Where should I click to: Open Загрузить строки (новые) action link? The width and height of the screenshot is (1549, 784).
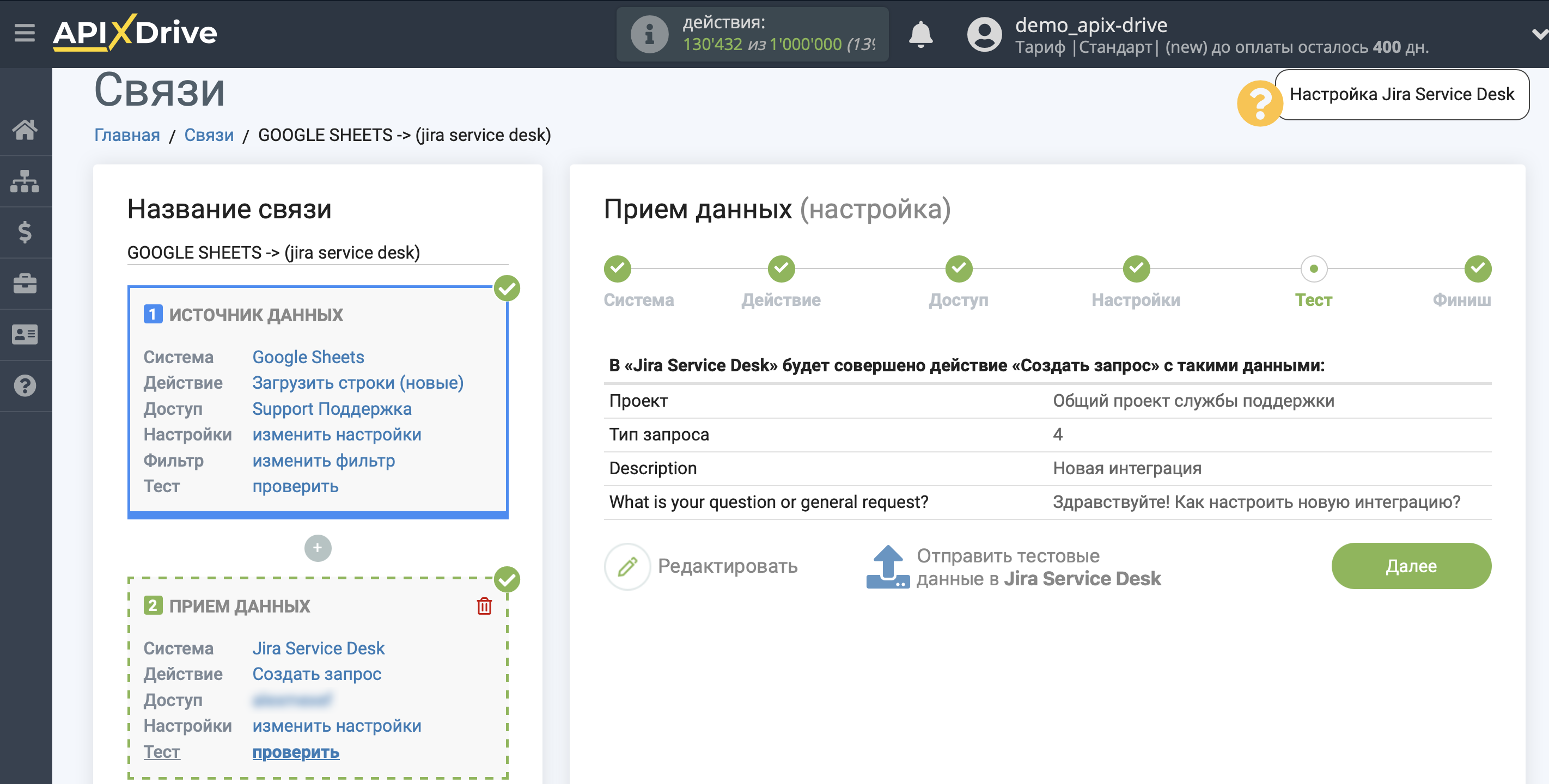tap(358, 383)
